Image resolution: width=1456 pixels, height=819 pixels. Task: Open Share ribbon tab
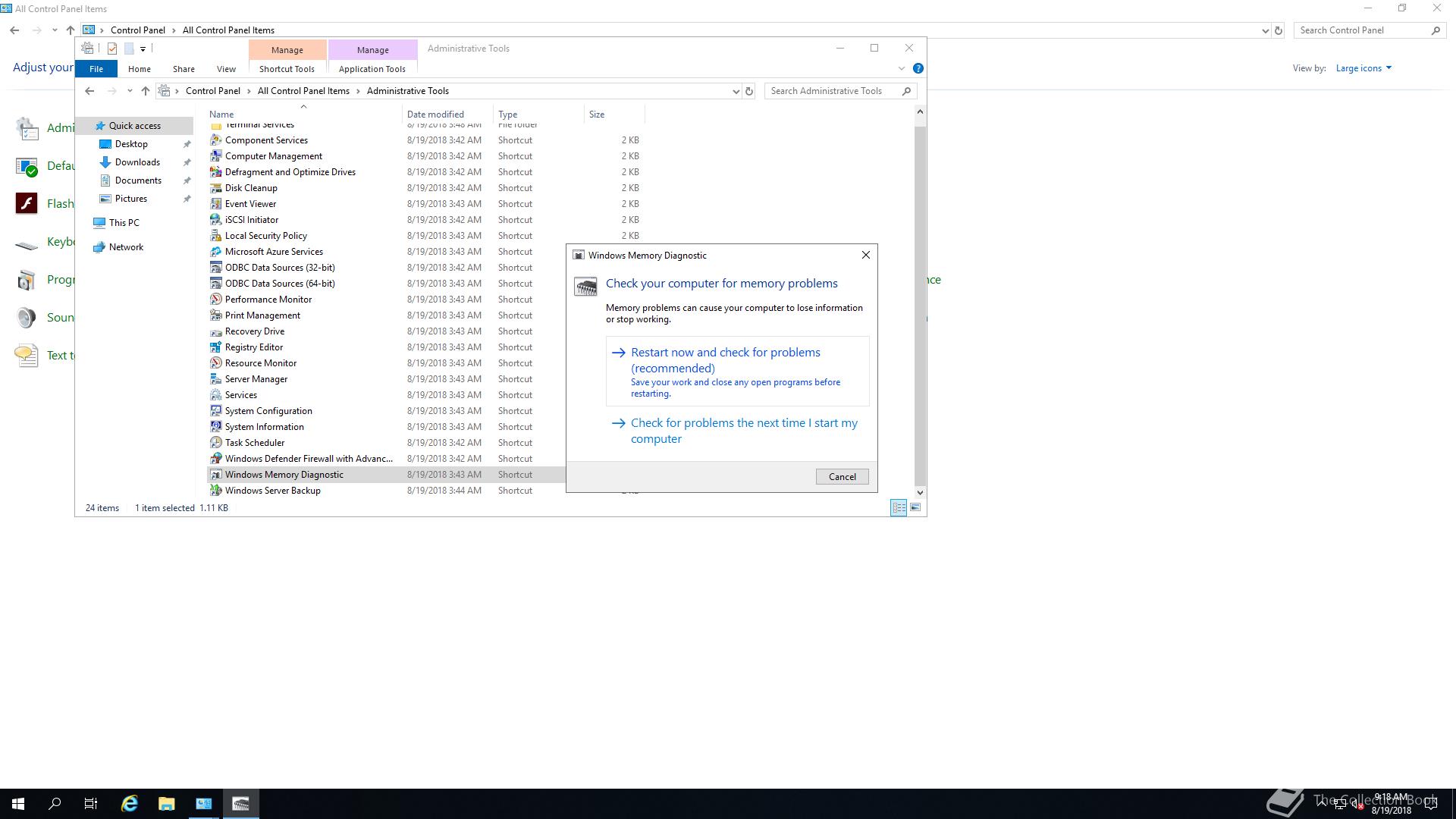[x=184, y=69]
